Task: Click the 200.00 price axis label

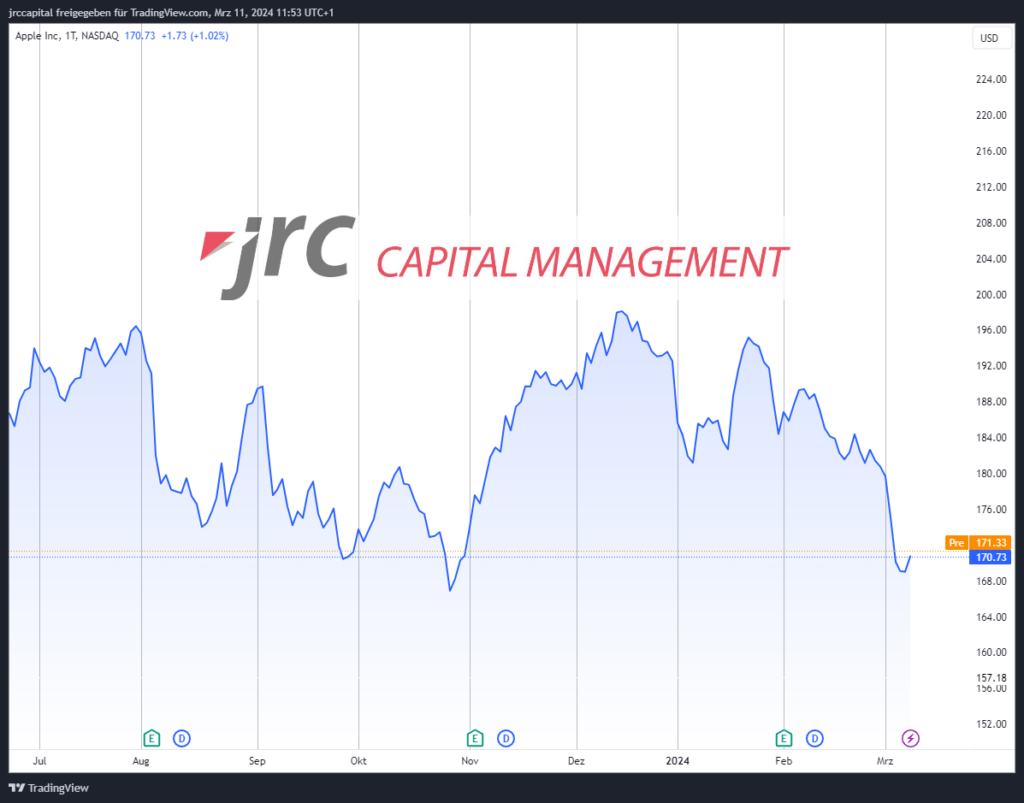Action: pos(991,294)
